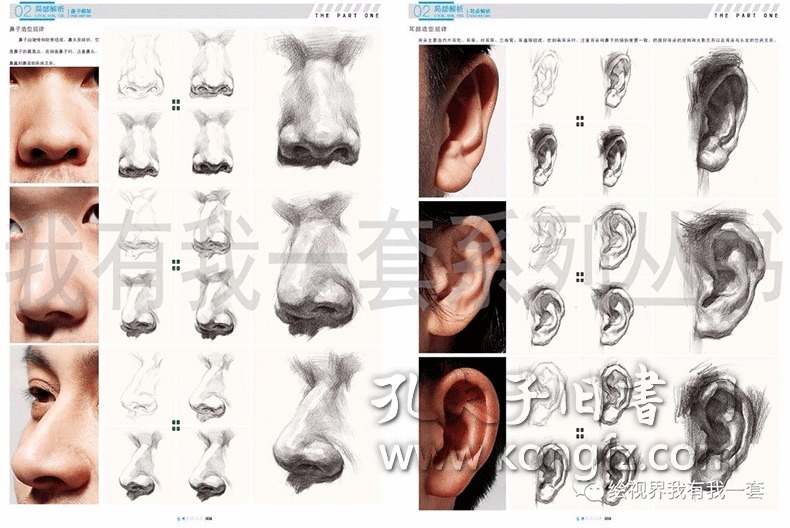This screenshot has height=528, width=790.
Task: Open the large side-view nose drawing
Action: (x=317, y=422)
